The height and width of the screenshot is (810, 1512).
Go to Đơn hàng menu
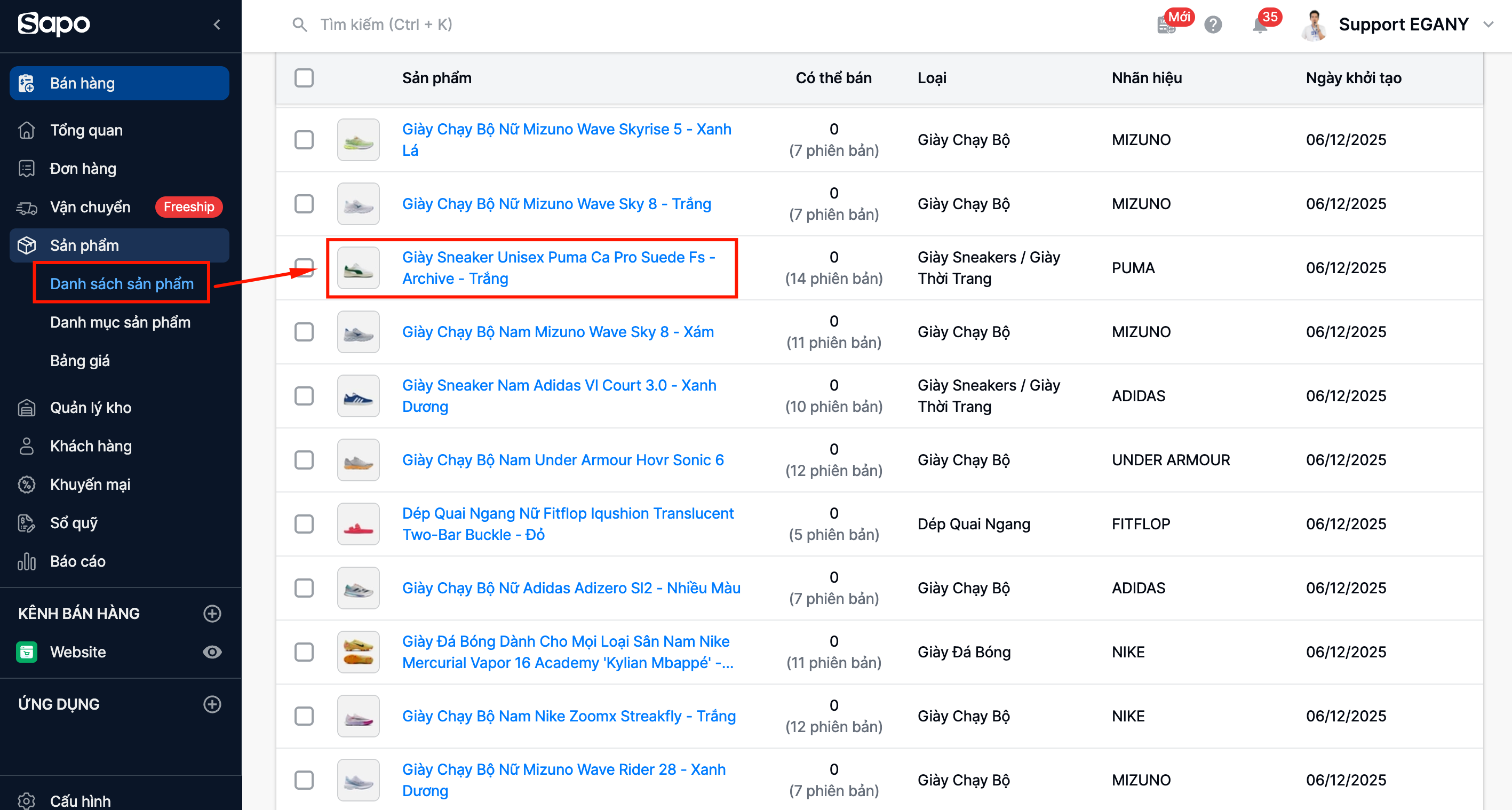(83, 169)
